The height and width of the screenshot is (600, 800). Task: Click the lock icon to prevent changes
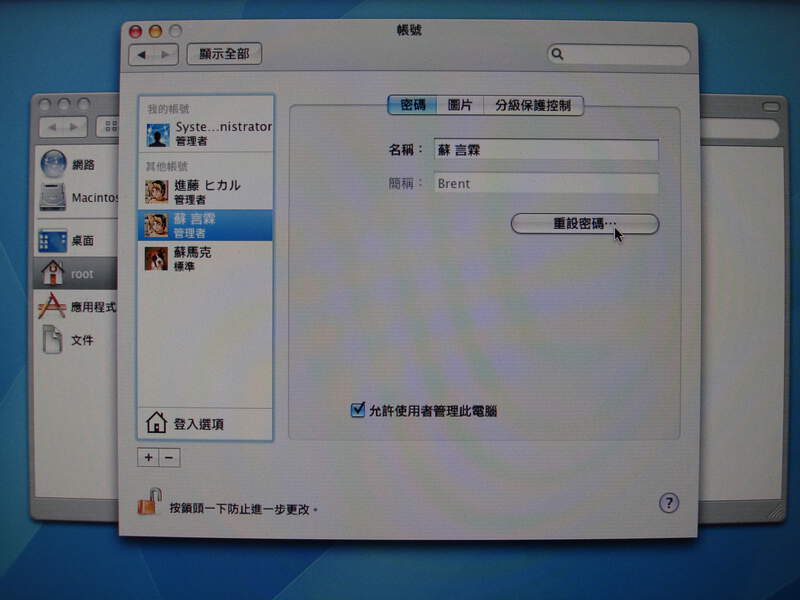pos(147,500)
